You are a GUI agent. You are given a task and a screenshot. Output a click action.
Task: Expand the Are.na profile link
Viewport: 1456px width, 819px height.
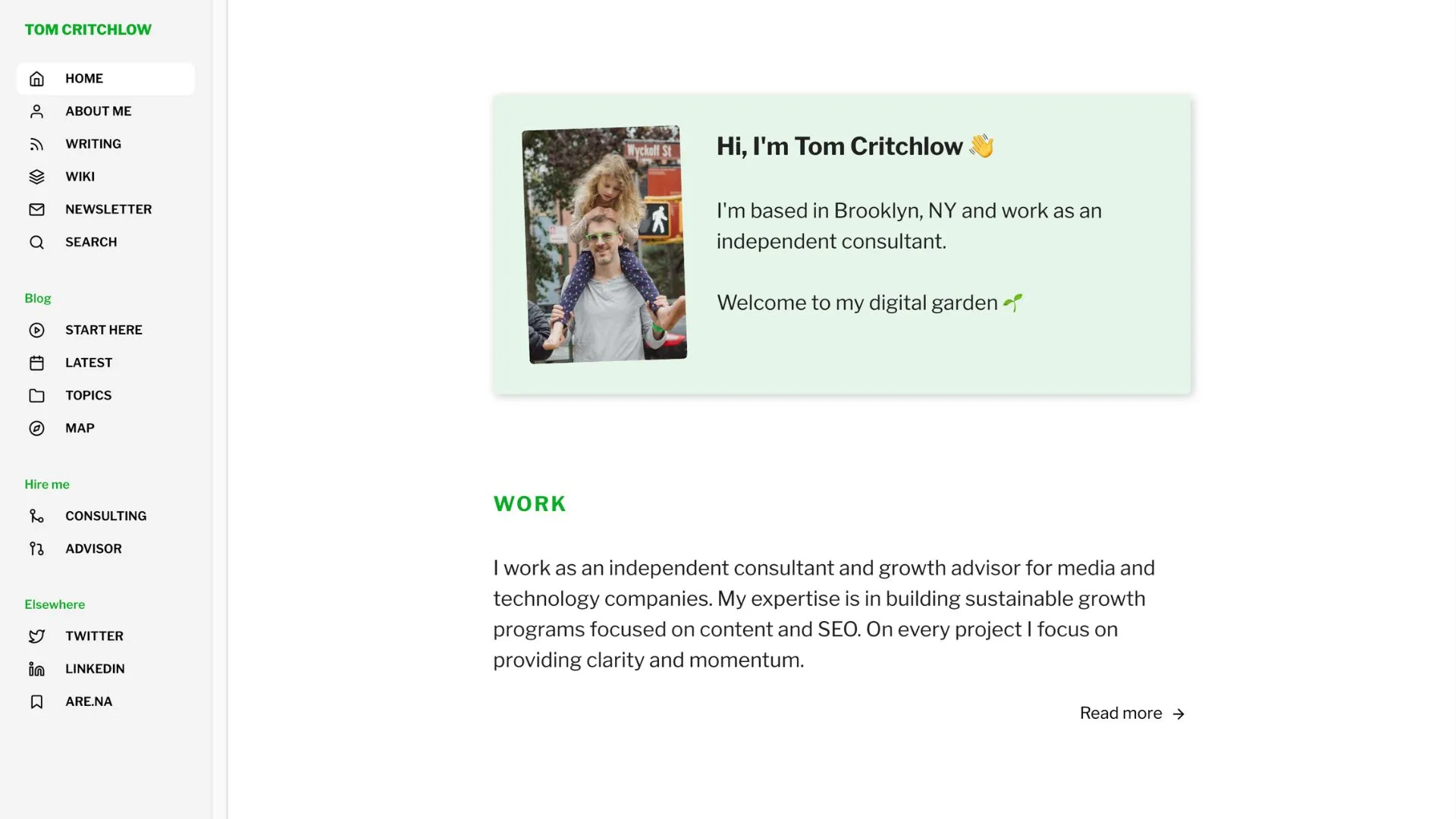coord(88,701)
